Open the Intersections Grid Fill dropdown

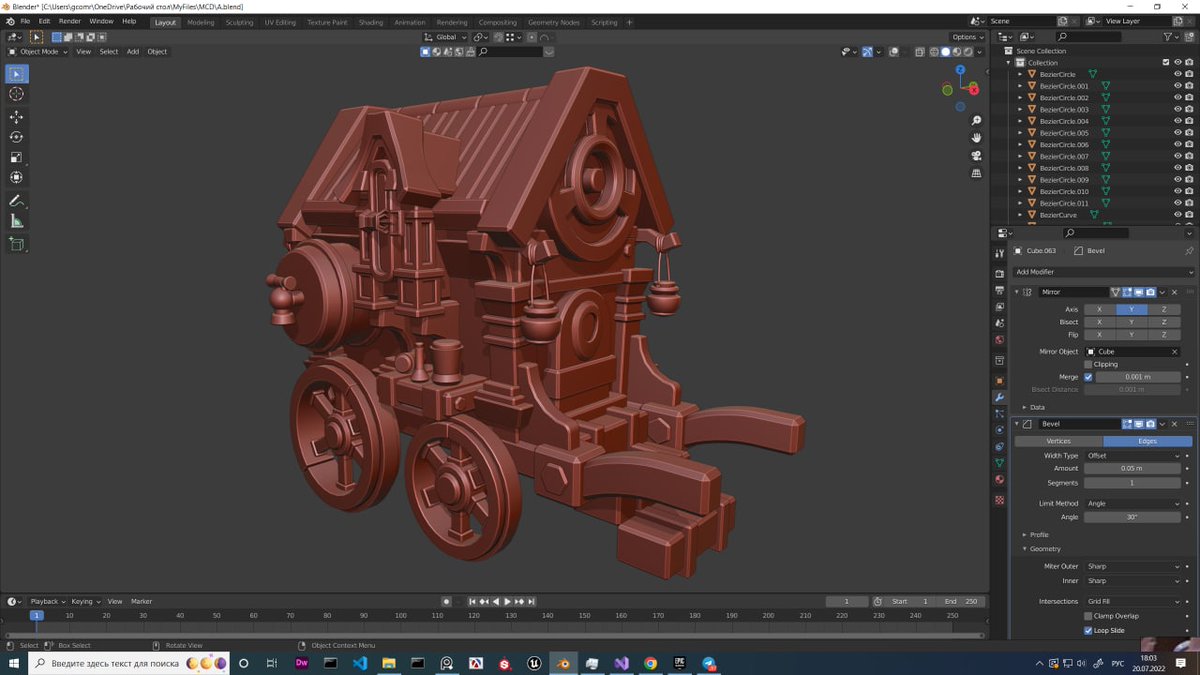click(x=1132, y=601)
